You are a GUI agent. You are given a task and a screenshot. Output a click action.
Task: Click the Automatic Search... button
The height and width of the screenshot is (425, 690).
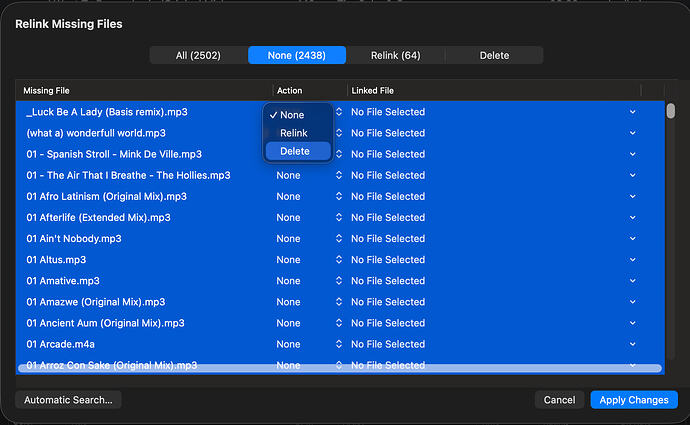[68, 400]
